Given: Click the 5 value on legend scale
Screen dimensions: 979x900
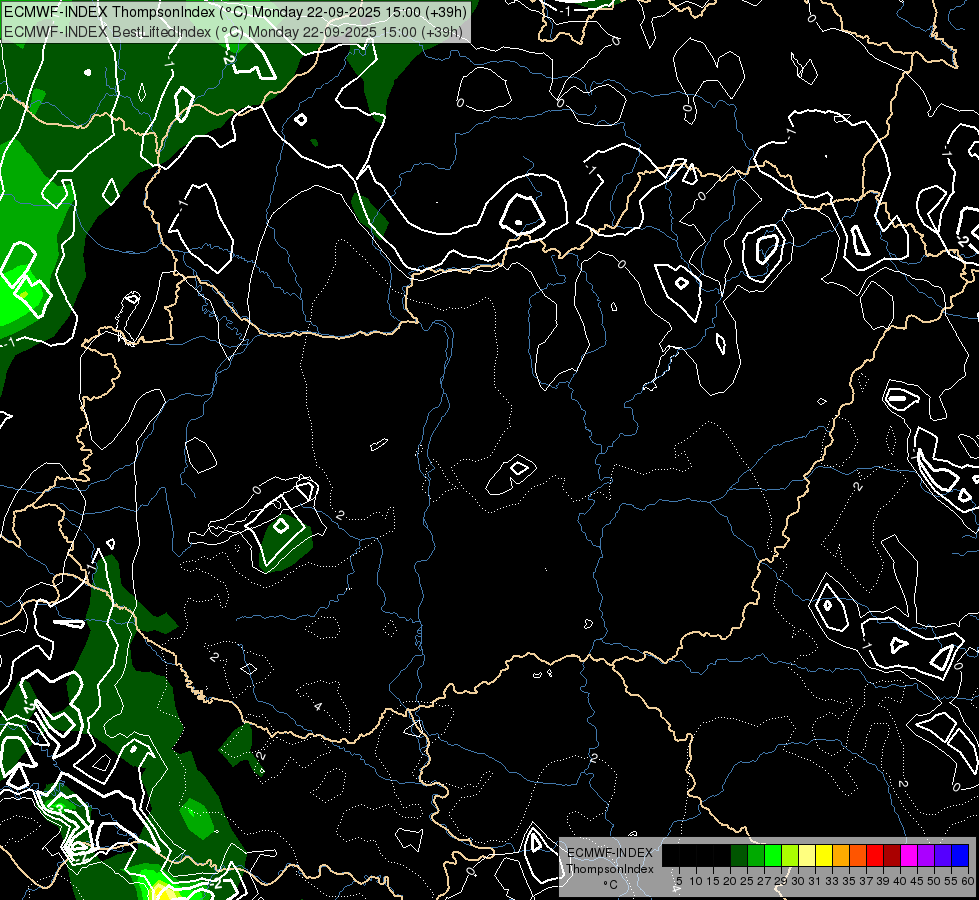Looking at the screenshot, I should (678, 880).
